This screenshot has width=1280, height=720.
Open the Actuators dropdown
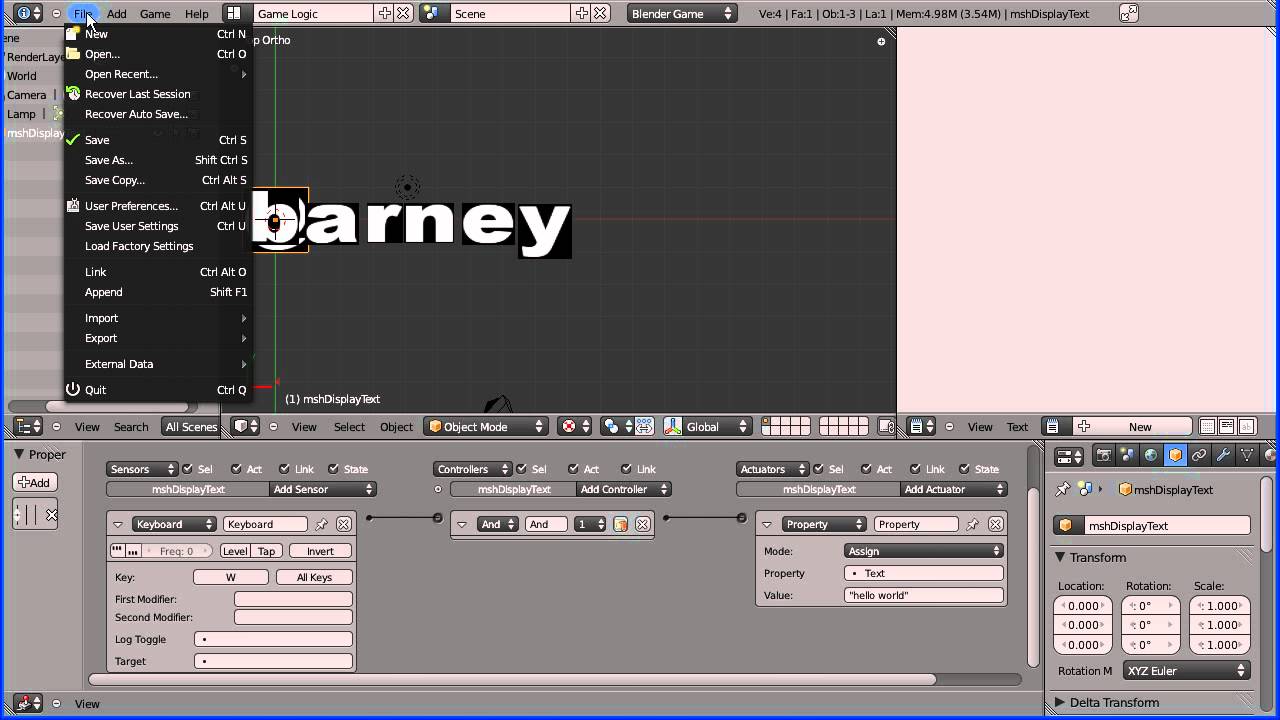coord(772,469)
